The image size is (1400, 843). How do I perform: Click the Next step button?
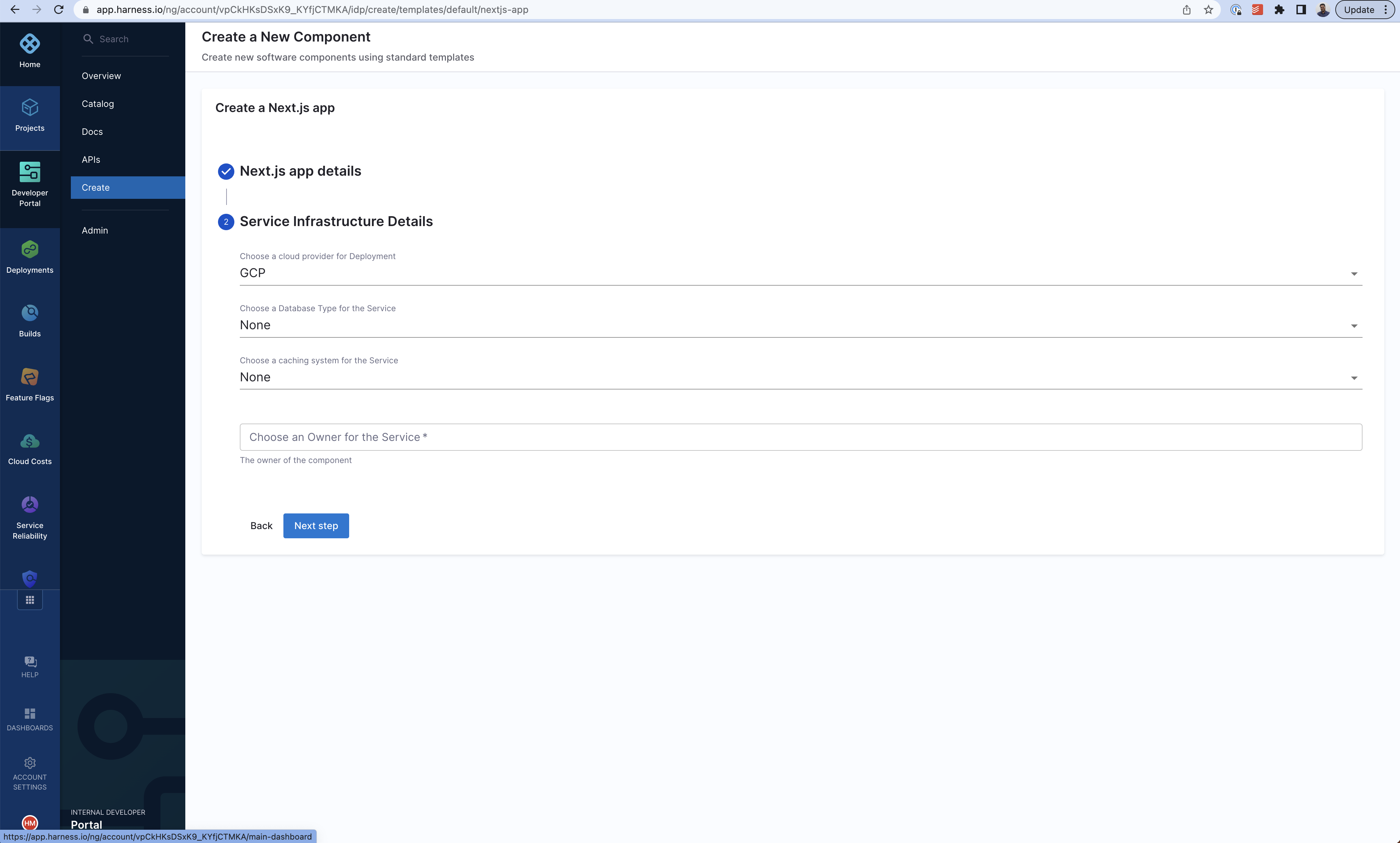pos(316,526)
